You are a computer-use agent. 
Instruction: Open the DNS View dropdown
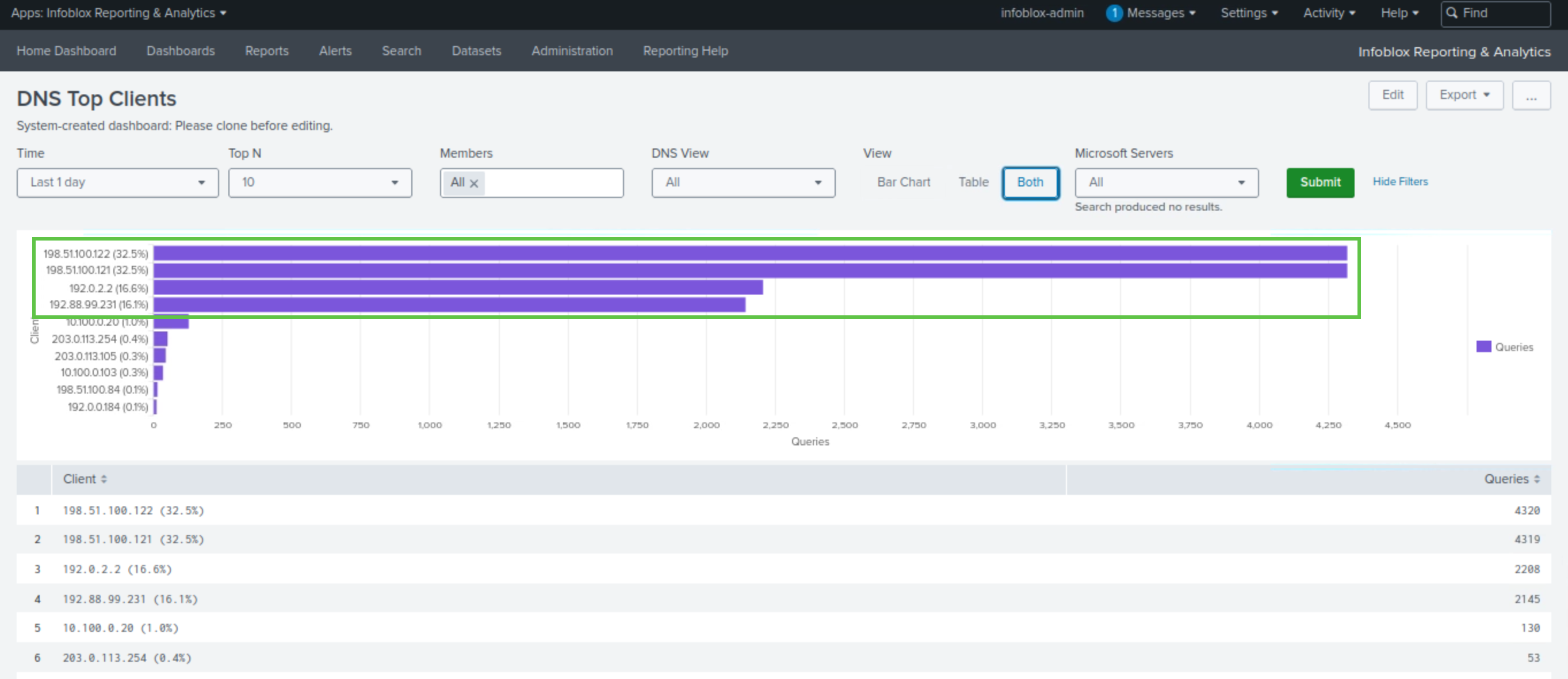[743, 182]
